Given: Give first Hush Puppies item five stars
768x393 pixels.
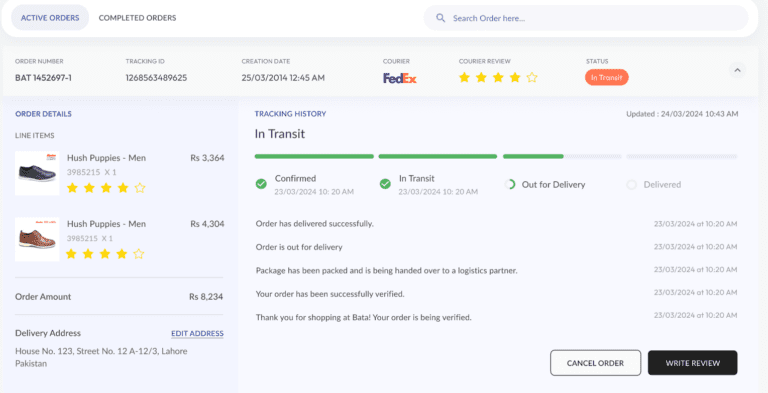Looking at the screenshot, I should click(140, 188).
